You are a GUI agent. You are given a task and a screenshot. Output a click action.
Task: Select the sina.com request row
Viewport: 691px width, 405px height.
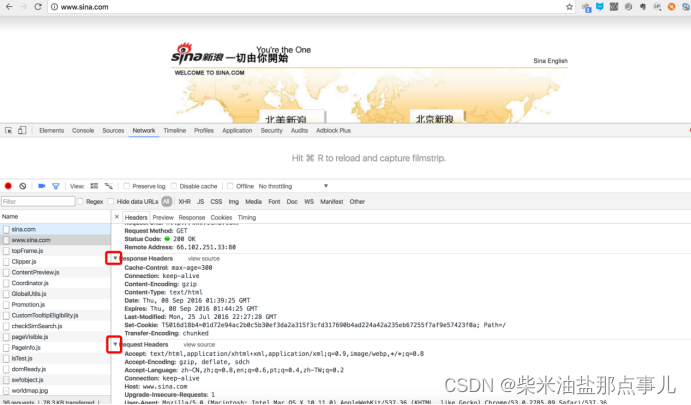55,229
